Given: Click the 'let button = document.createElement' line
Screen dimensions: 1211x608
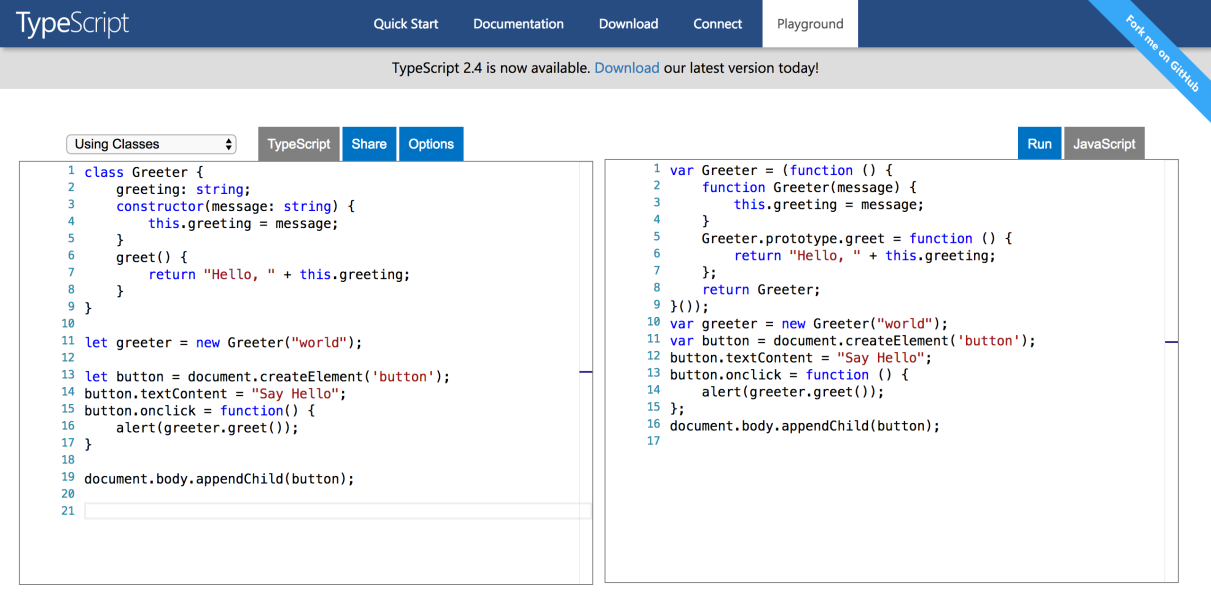Looking at the screenshot, I should [267, 376].
